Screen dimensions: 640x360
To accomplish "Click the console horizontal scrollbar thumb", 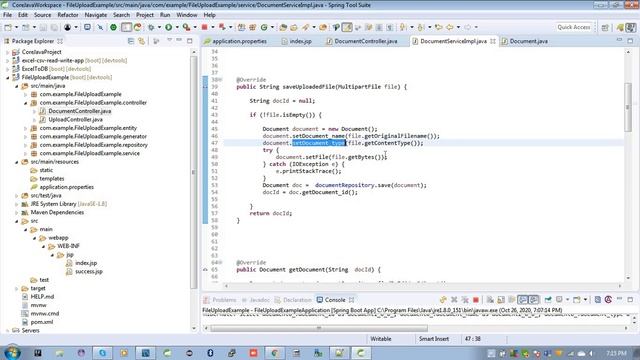I will (319, 328).
